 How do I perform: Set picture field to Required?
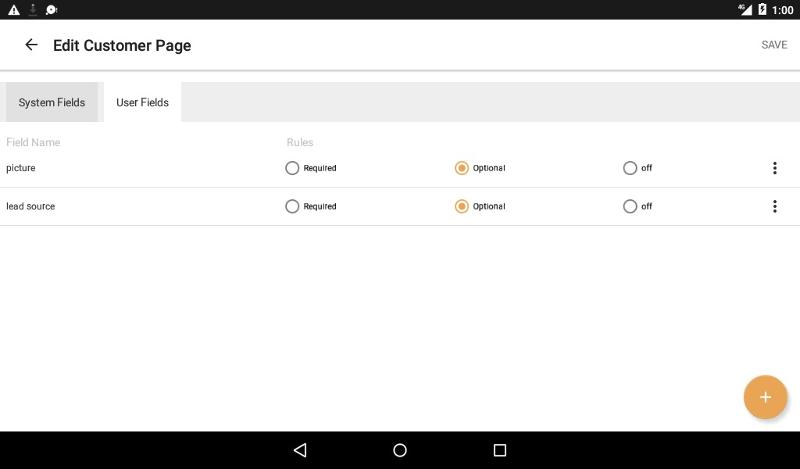click(311, 168)
